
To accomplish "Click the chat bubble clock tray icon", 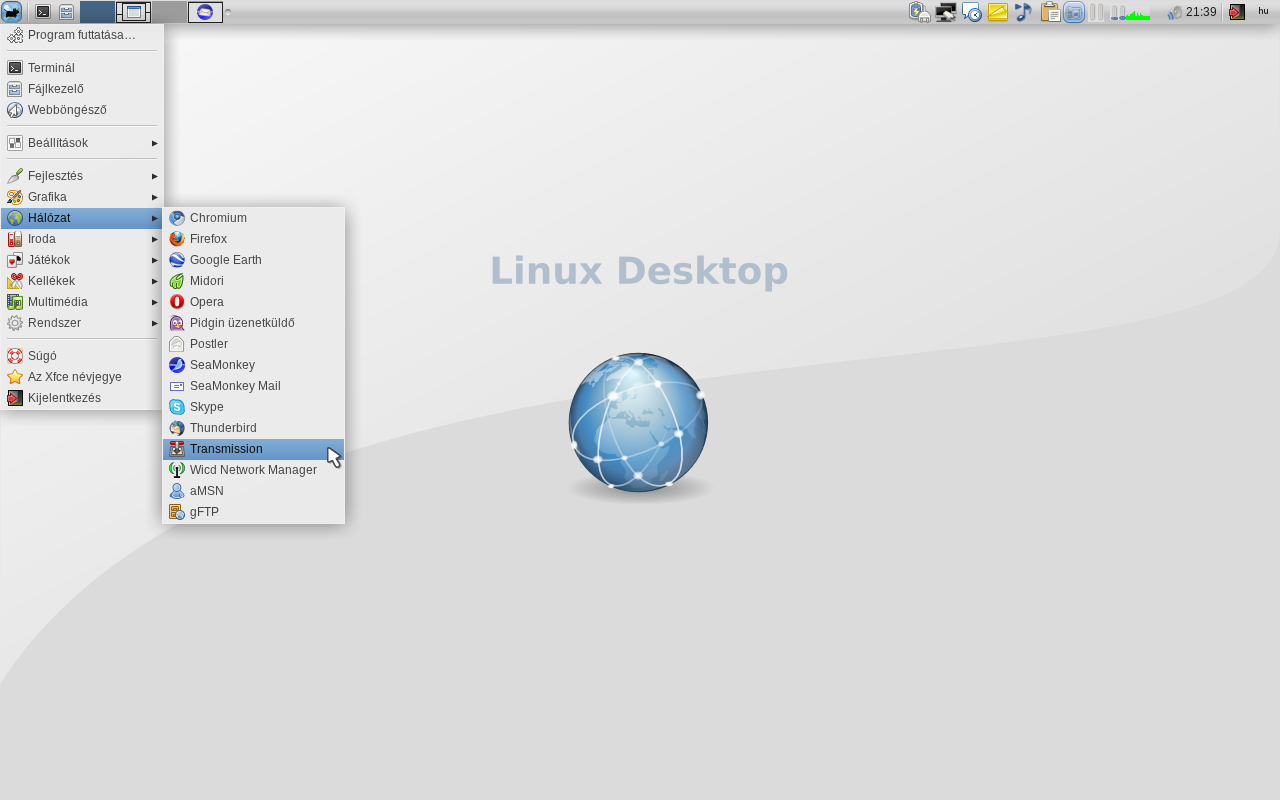I will 972,12.
